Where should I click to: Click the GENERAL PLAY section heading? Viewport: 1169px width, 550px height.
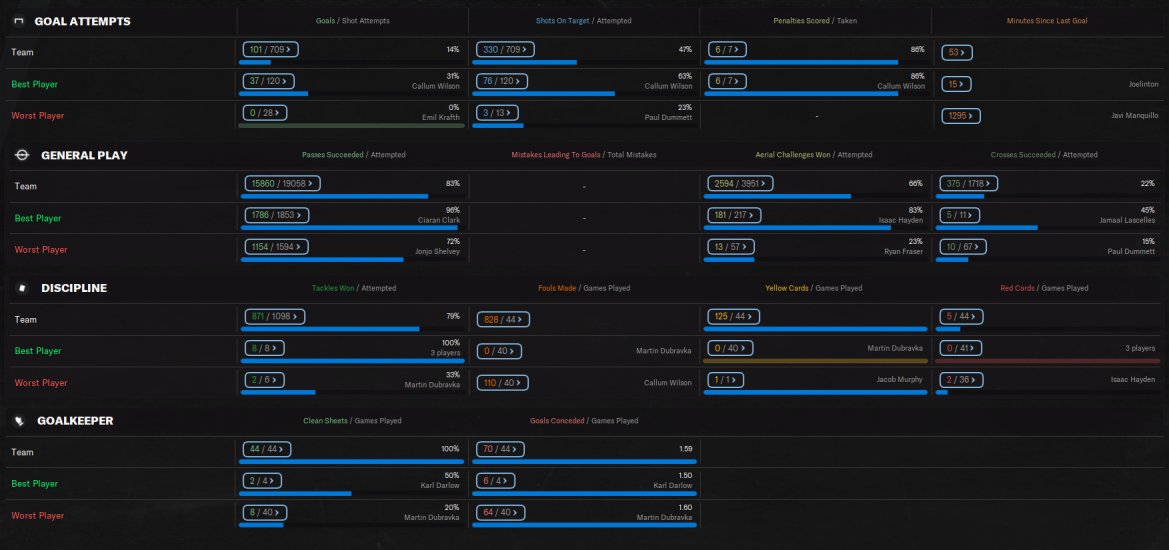coord(84,155)
